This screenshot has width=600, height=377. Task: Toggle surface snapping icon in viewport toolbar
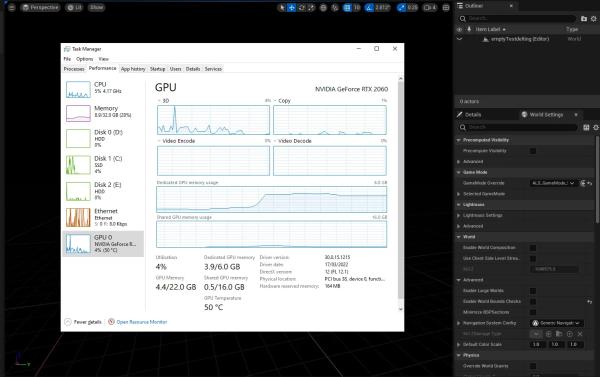click(x=335, y=8)
